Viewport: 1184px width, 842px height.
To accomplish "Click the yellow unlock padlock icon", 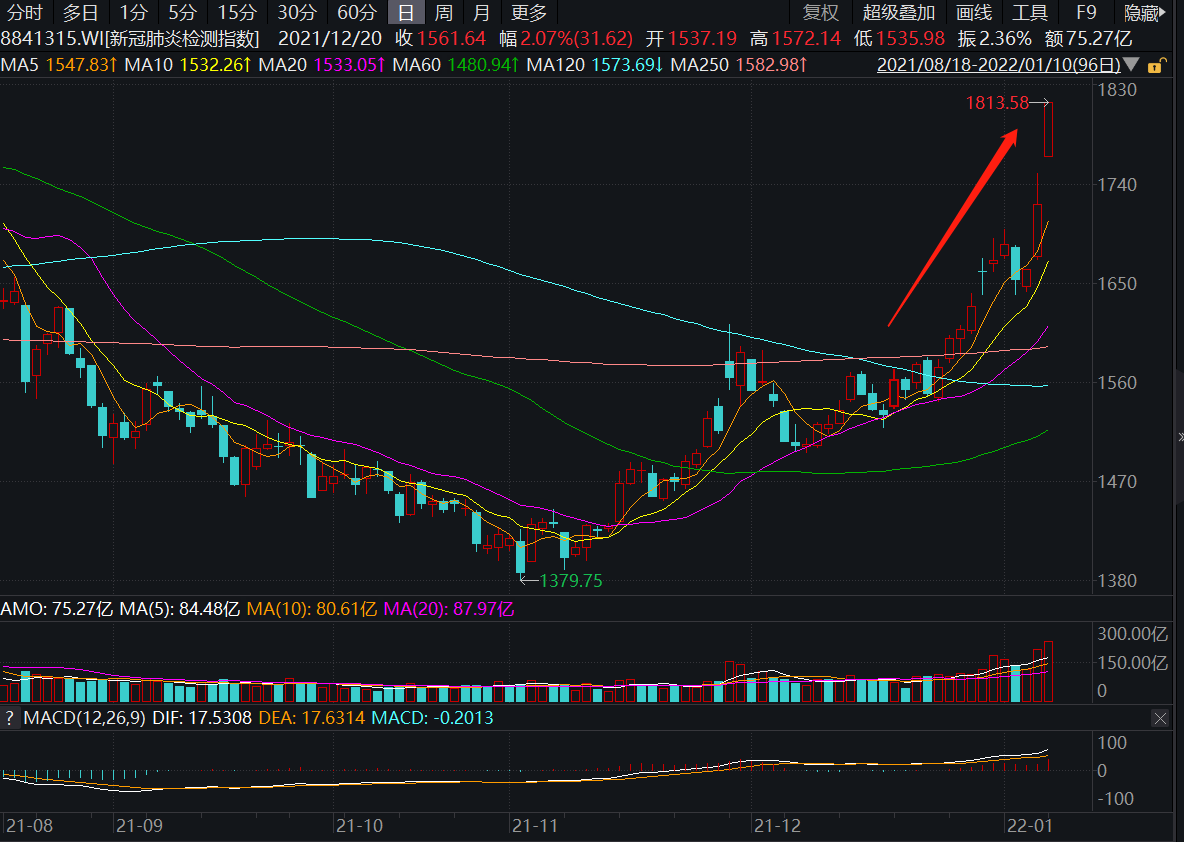I will 1155,66.
